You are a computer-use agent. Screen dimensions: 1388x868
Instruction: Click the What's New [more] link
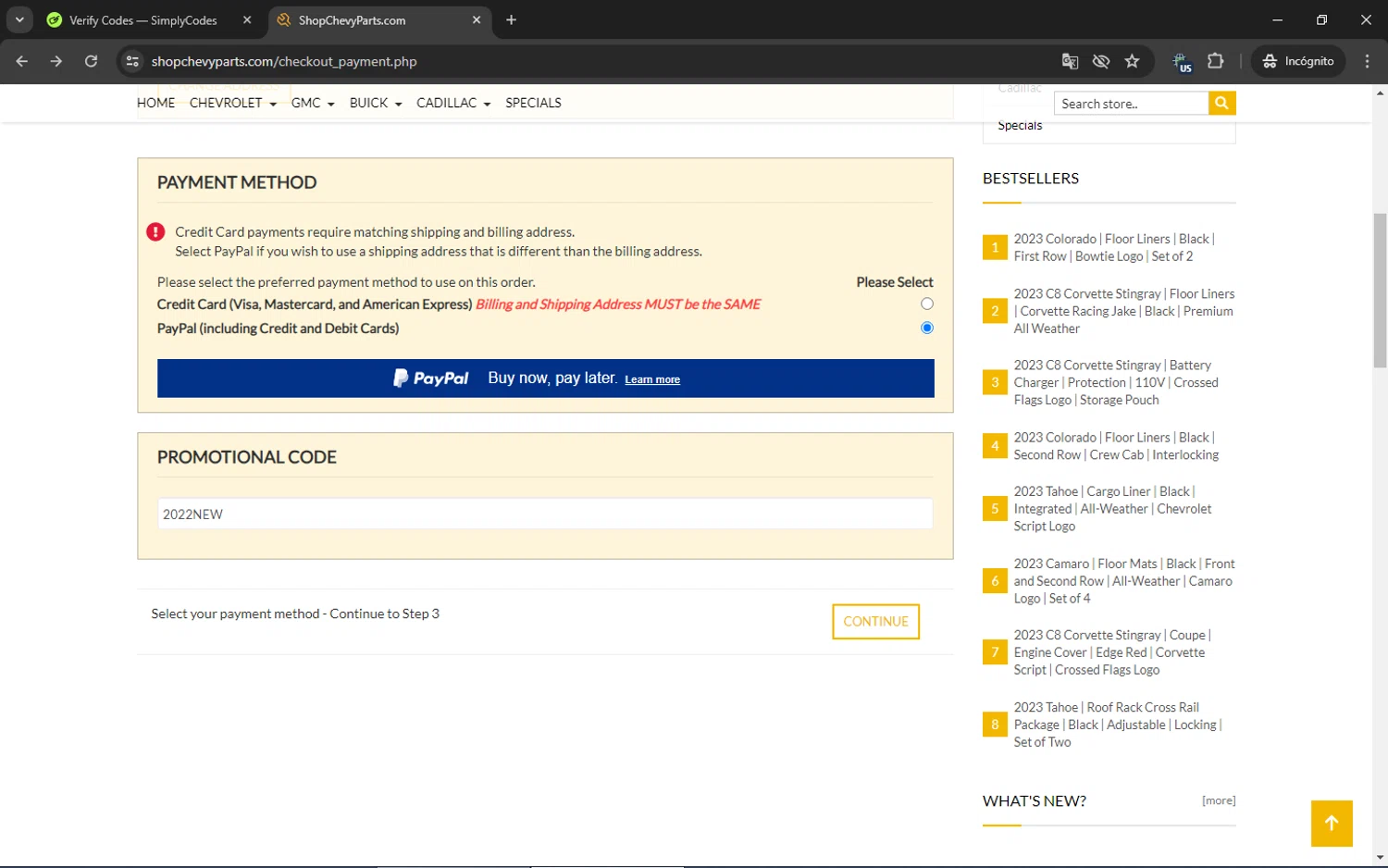point(1219,800)
